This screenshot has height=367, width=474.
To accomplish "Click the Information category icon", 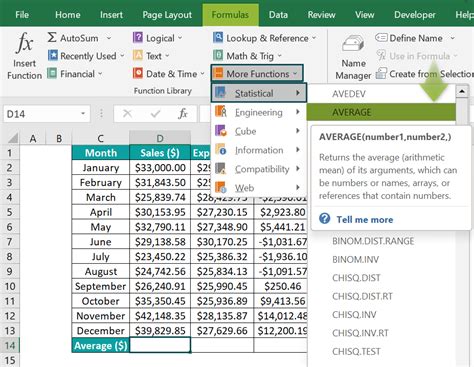I will point(221,150).
